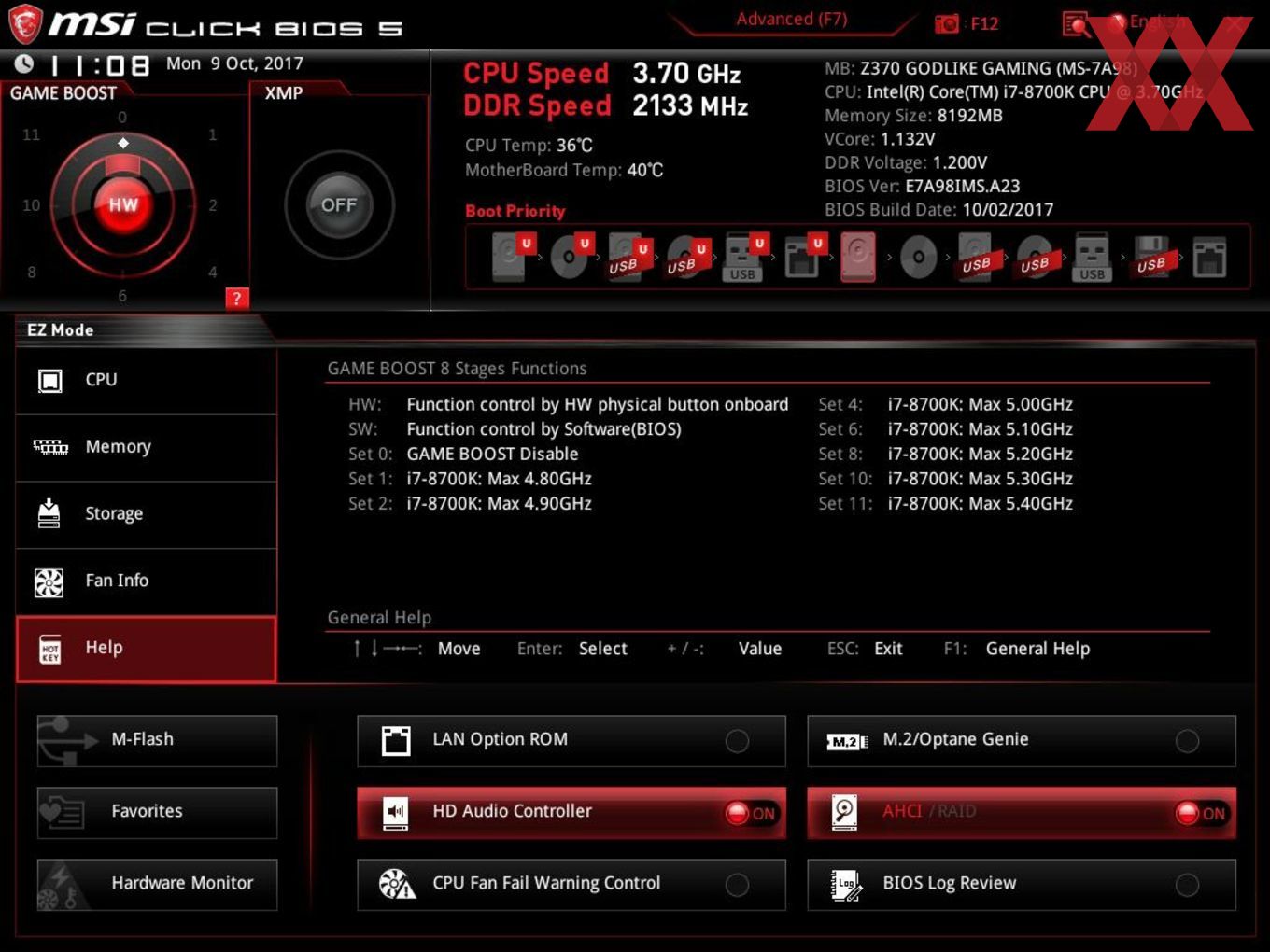Click the BIOS Ver E7A98IMS.A23 entry

coord(922,186)
